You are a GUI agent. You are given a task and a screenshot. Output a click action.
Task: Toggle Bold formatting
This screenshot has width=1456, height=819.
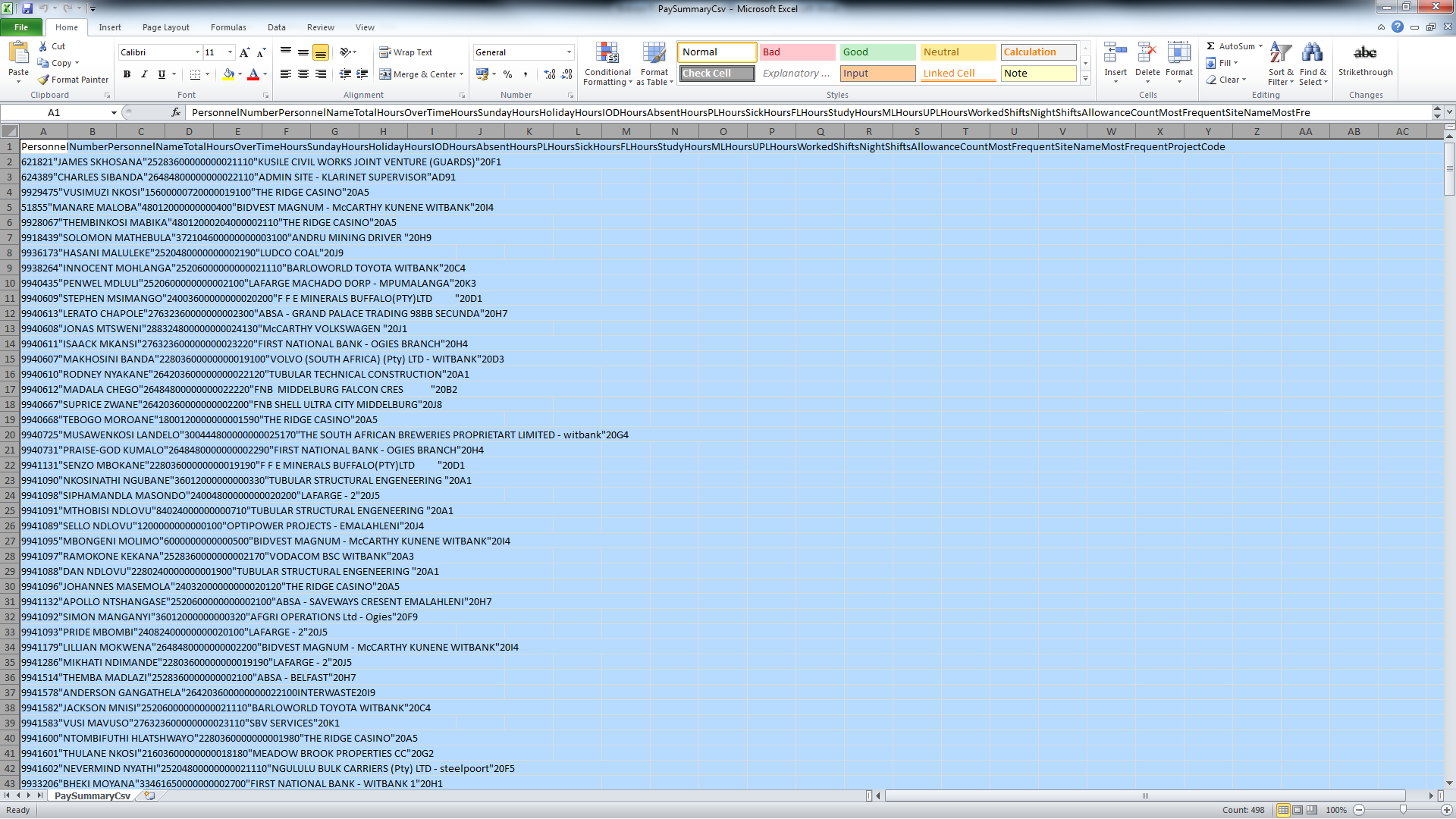(127, 74)
